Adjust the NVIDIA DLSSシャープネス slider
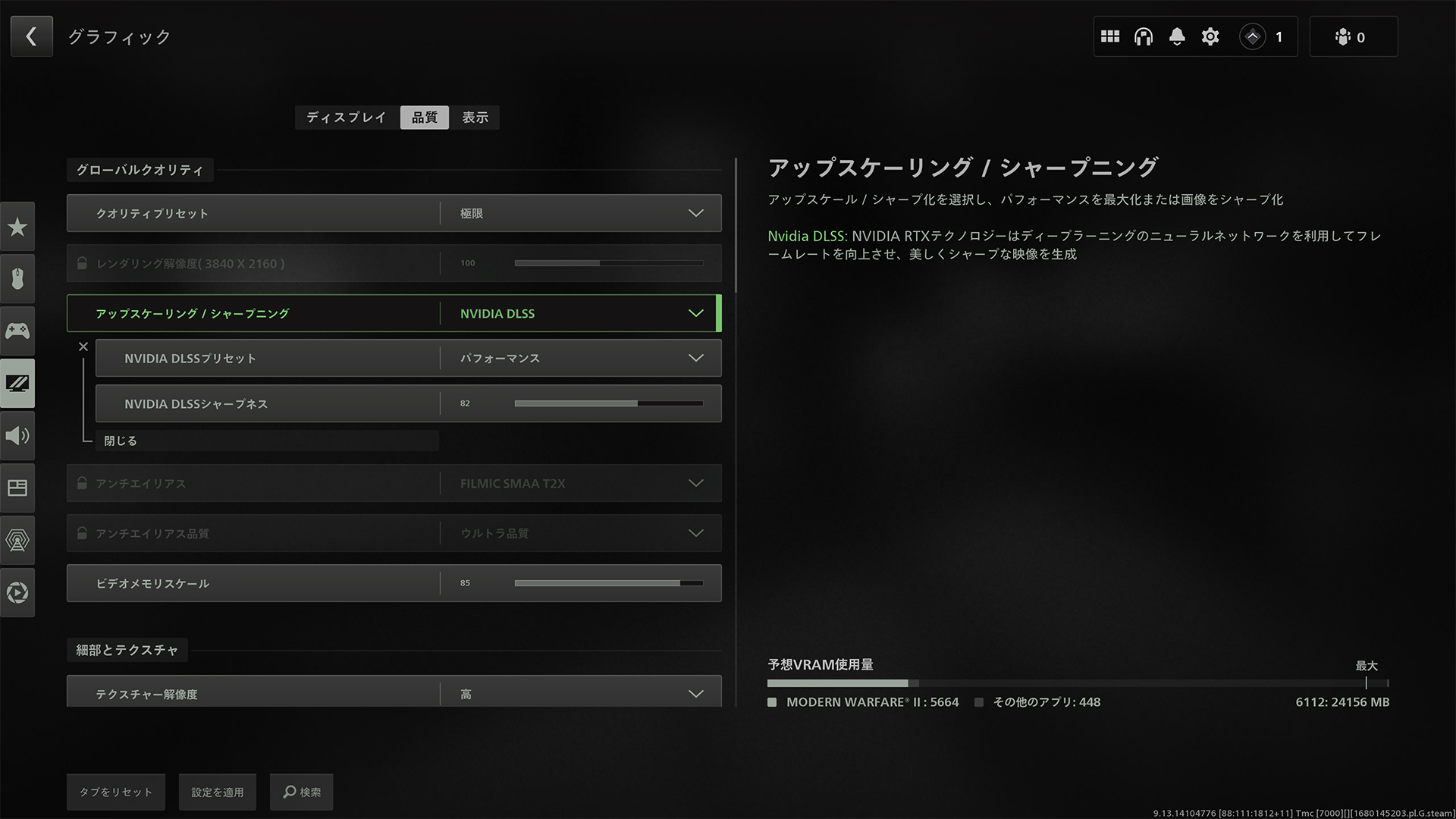Viewport: 1456px width, 819px height. 609,403
